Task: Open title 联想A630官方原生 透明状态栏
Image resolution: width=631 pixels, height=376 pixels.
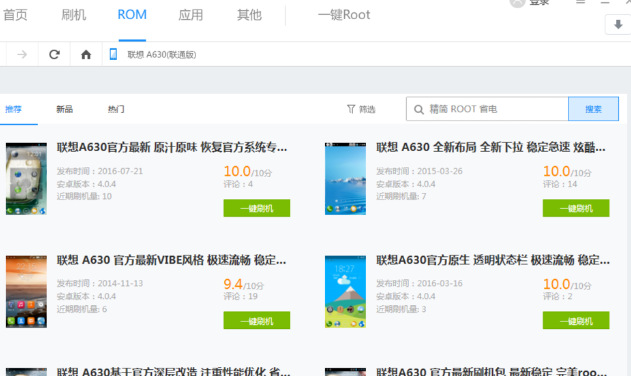Action: pyautogui.click(x=493, y=260)
